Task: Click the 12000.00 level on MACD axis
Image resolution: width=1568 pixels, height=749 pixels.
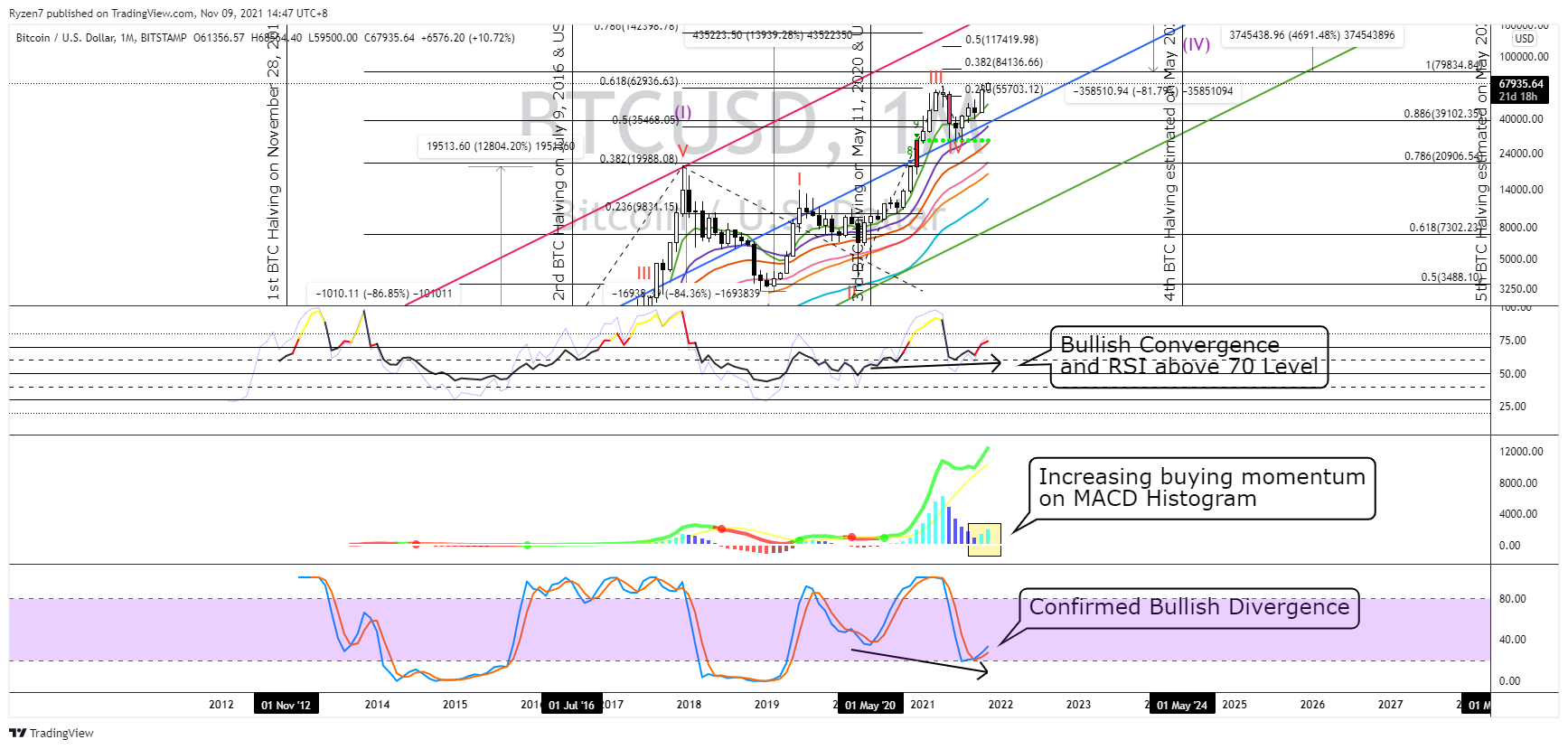Action: tap(1521, 452)
